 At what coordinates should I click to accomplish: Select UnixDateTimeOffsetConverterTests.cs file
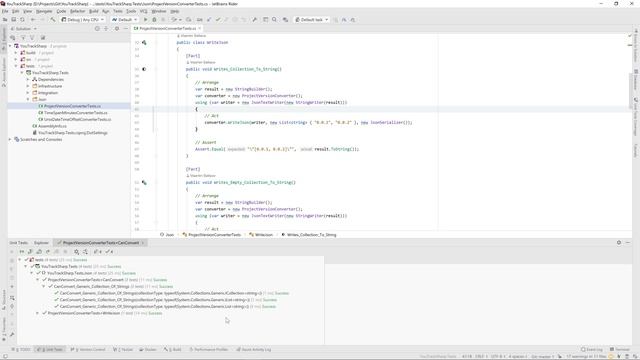(78, 119)
